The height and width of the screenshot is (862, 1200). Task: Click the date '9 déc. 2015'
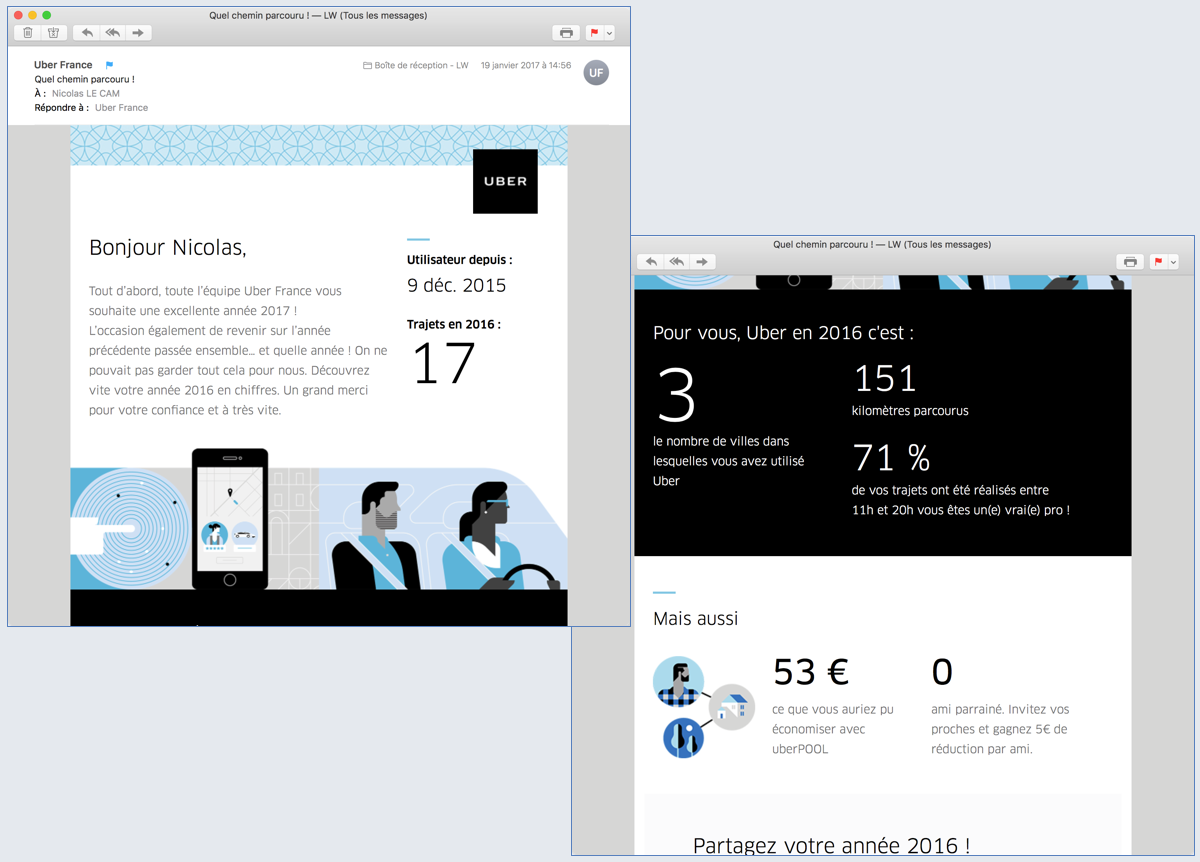pyautogui.click(x=457, y=285)
